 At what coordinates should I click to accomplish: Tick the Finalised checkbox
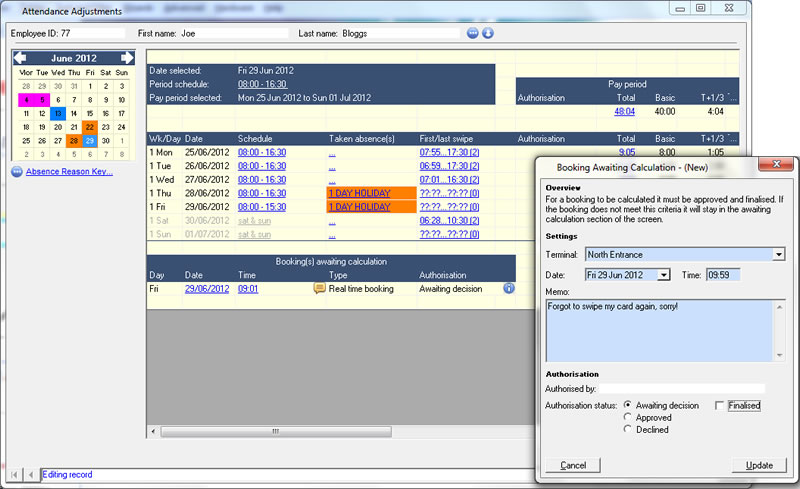point(721,405)
